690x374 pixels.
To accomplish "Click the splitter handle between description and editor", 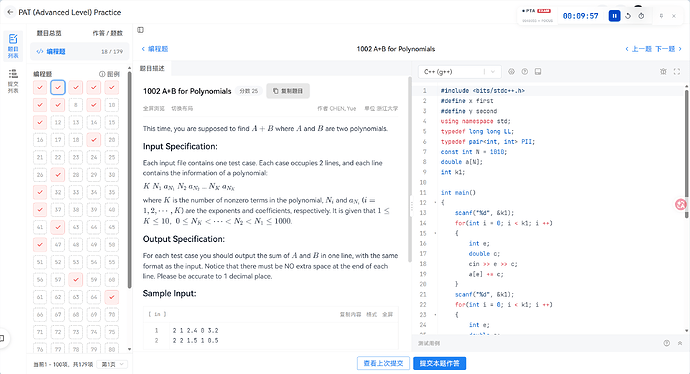I will (412, 205).
